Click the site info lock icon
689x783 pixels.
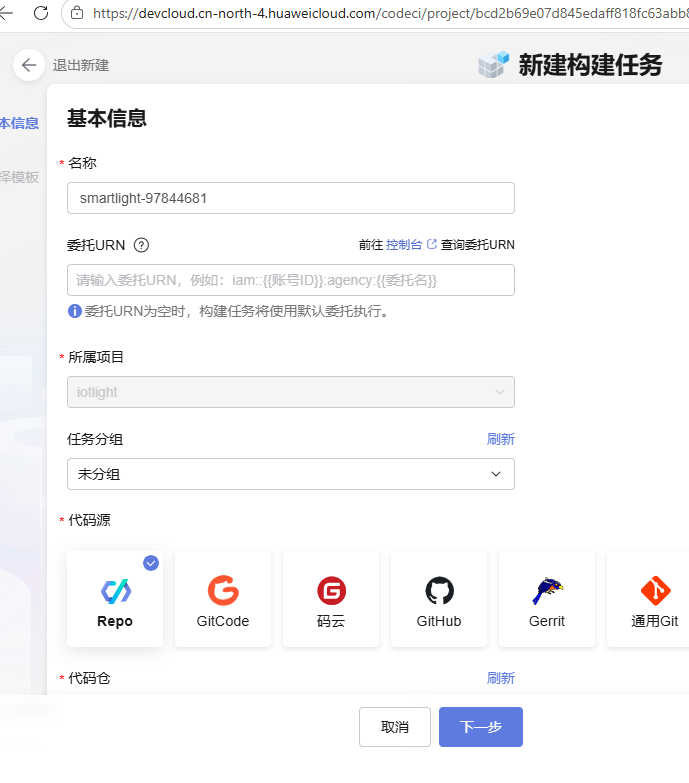[x=77, y=13]
